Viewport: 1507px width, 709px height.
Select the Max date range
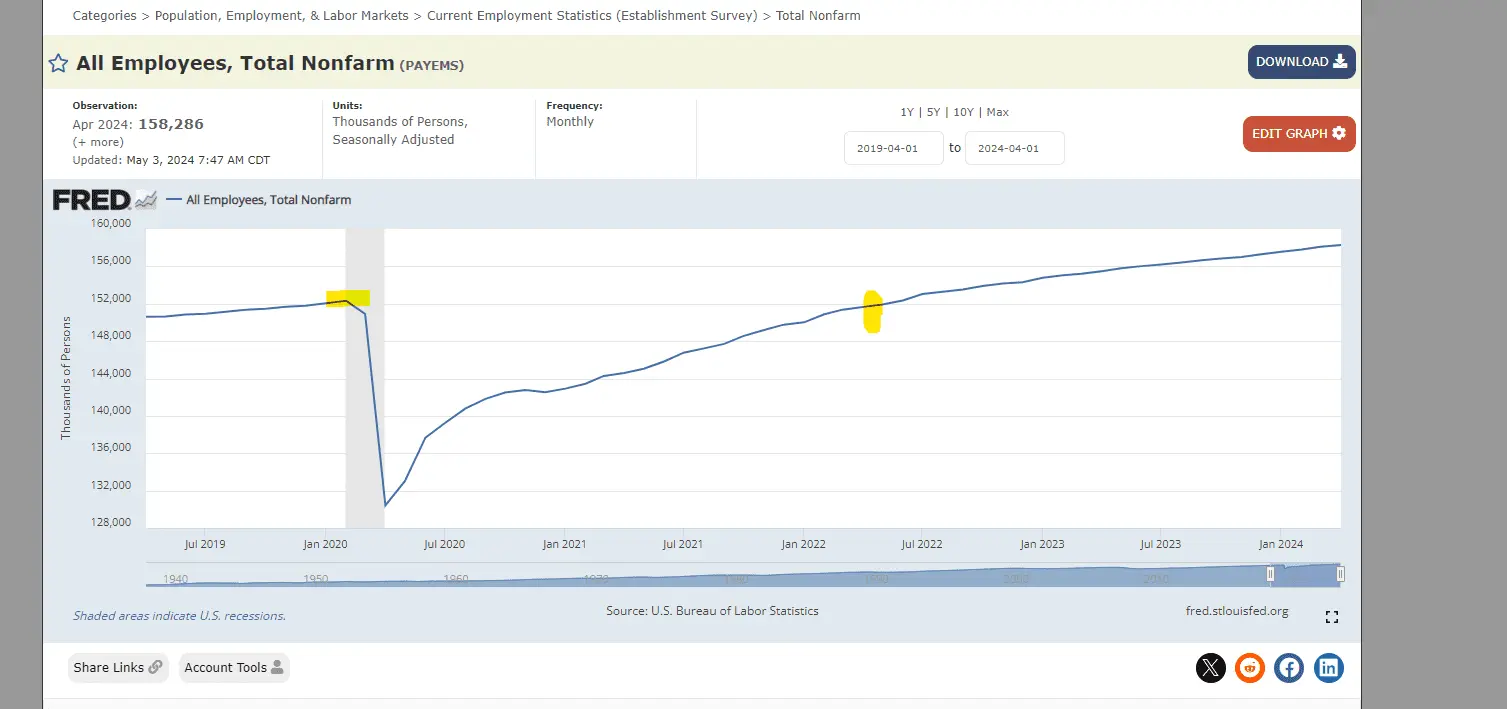click(997, 112)
